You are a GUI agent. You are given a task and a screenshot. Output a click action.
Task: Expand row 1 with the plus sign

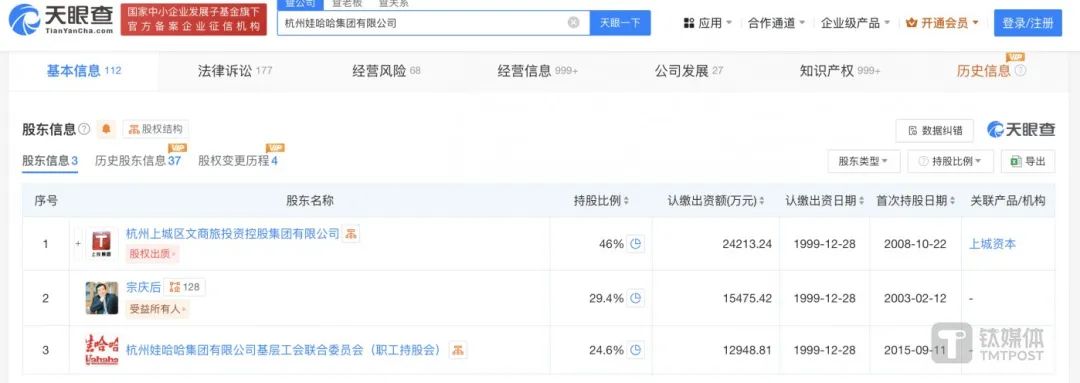pos(78,244)
